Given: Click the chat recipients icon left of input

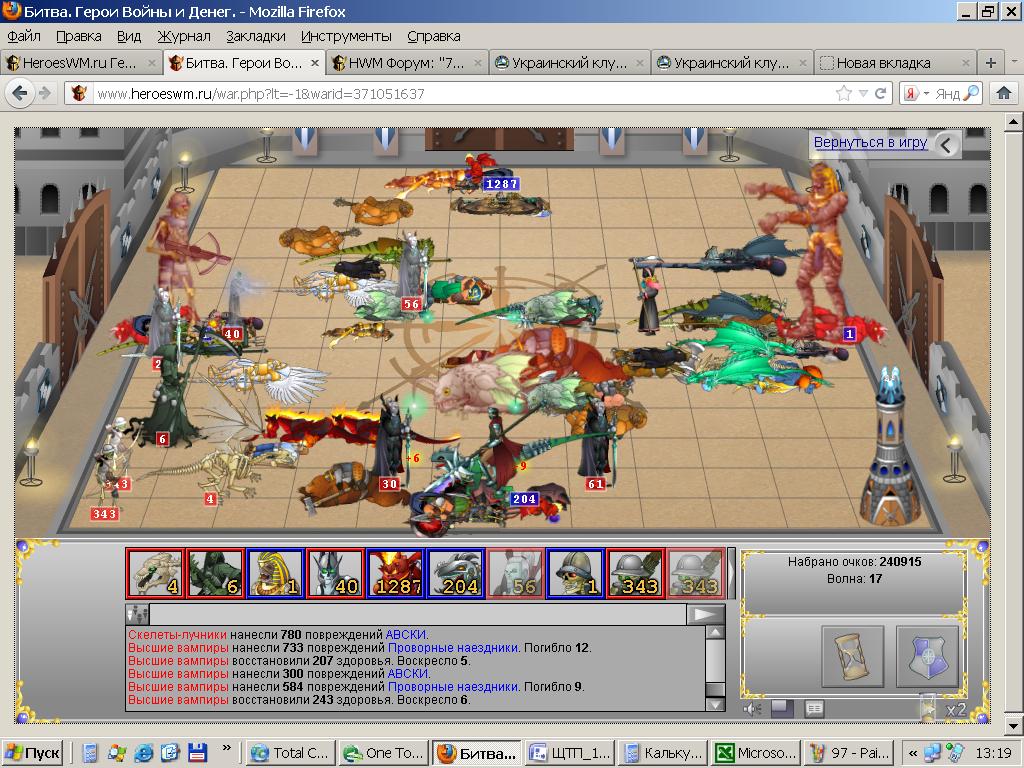Looking at the screenshot, I should (137, 615).
